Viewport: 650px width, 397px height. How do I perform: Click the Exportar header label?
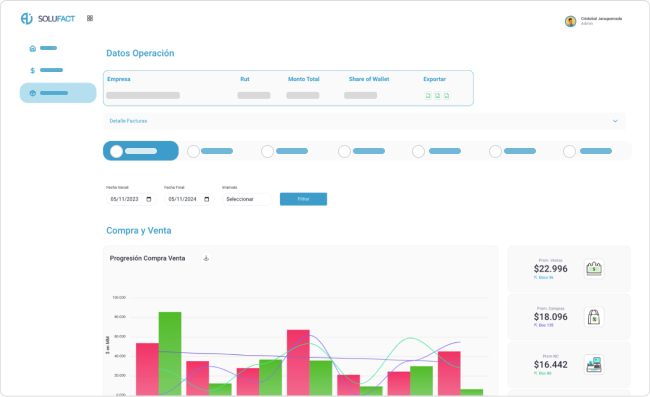[x=434, y=79]
